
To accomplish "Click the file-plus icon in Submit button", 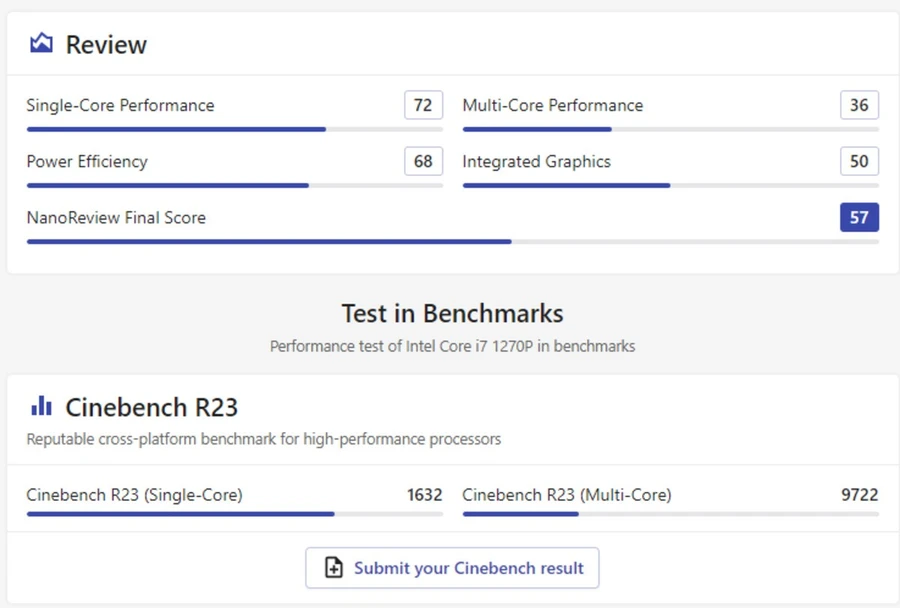I will (334, 567).
